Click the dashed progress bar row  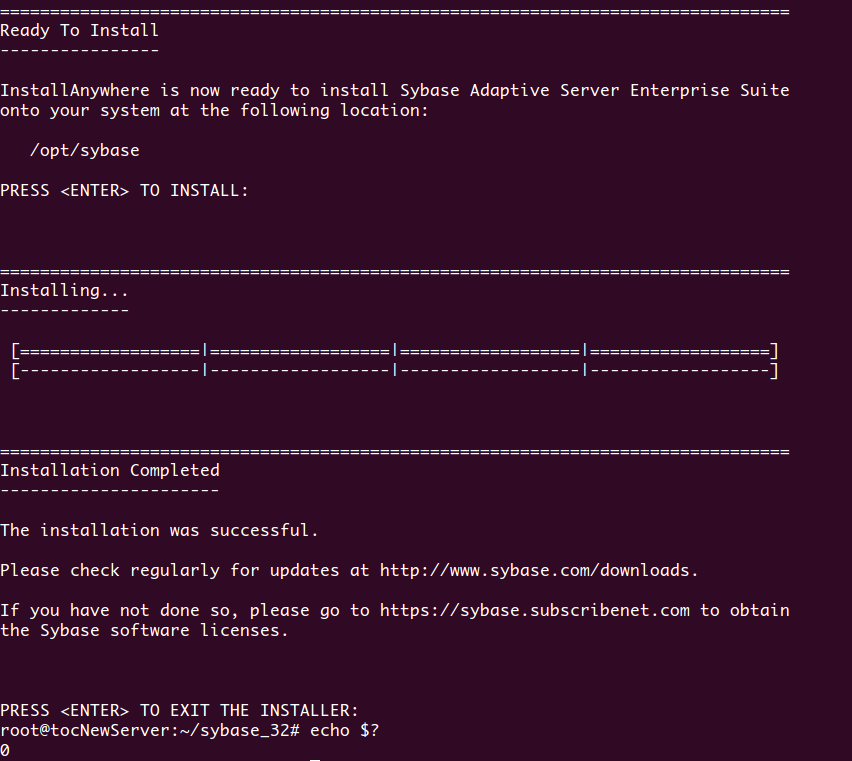click(394, 371)
